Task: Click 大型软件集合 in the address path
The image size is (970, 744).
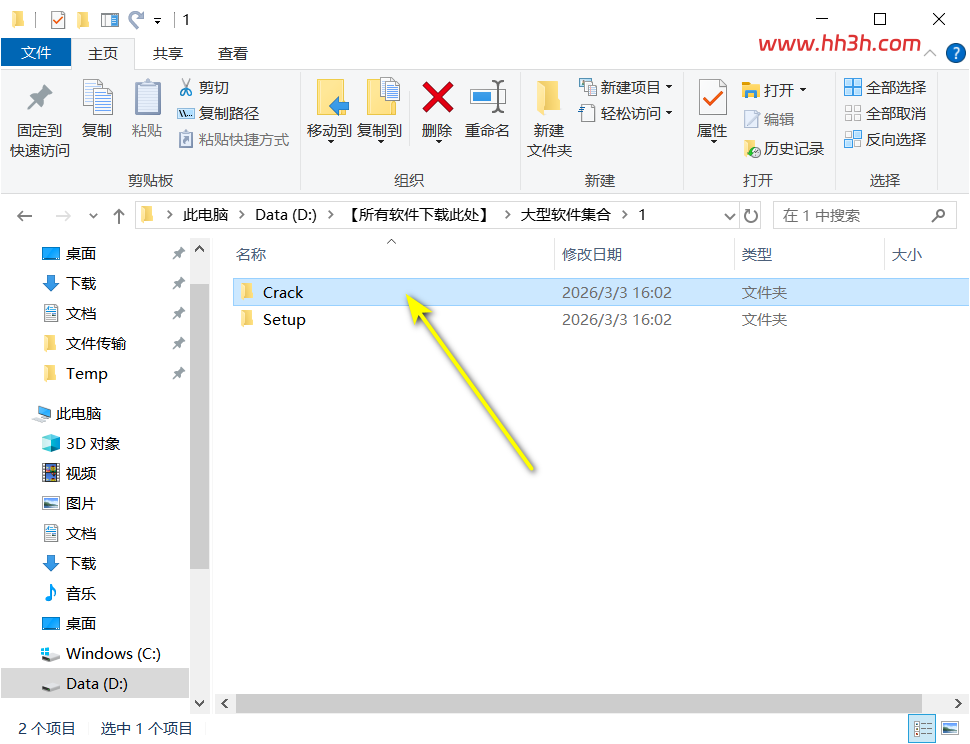Action: pyautogui.click(x=565, y=215)
